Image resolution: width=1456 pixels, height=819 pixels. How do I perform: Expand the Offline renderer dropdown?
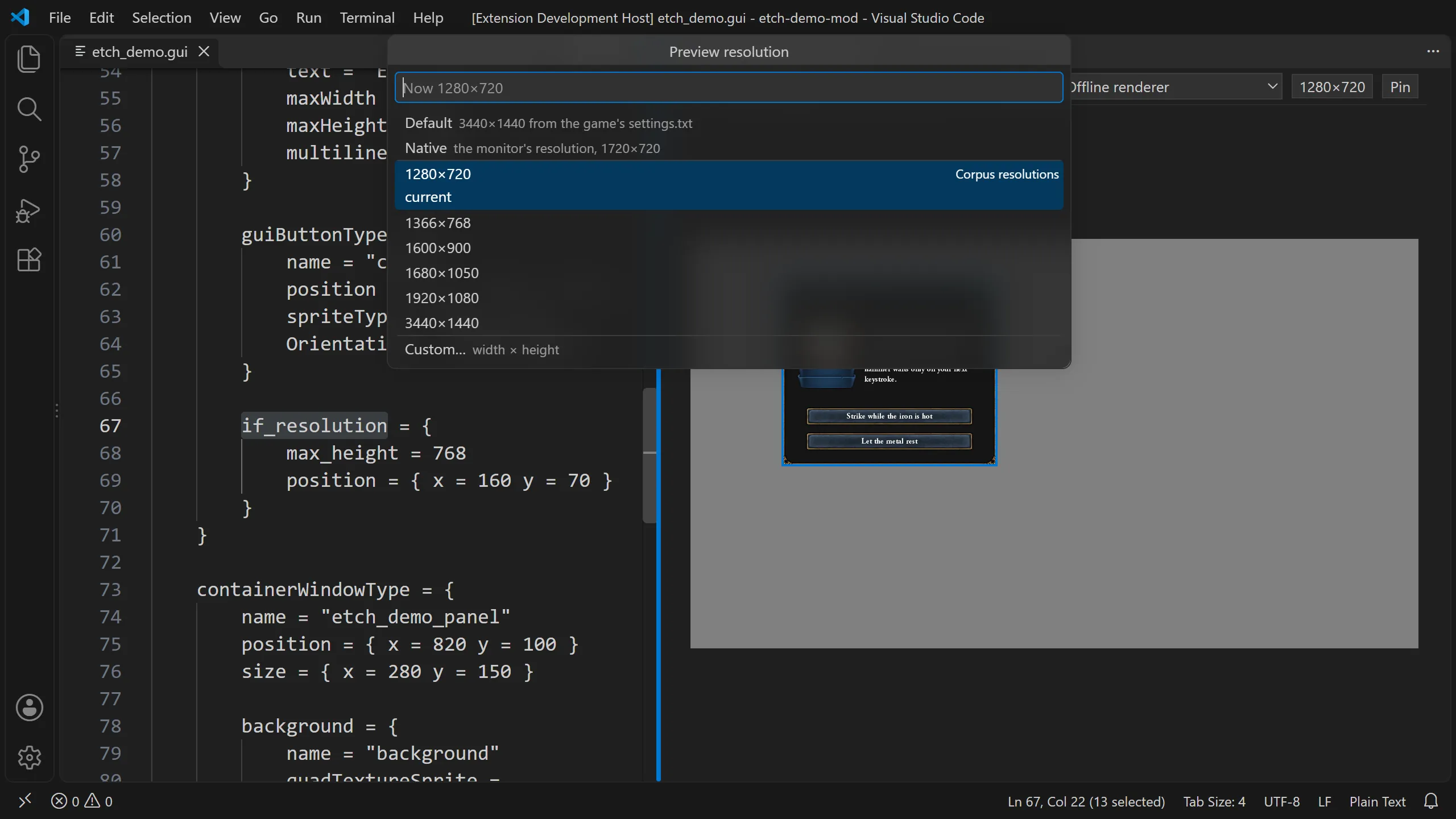1175,87
